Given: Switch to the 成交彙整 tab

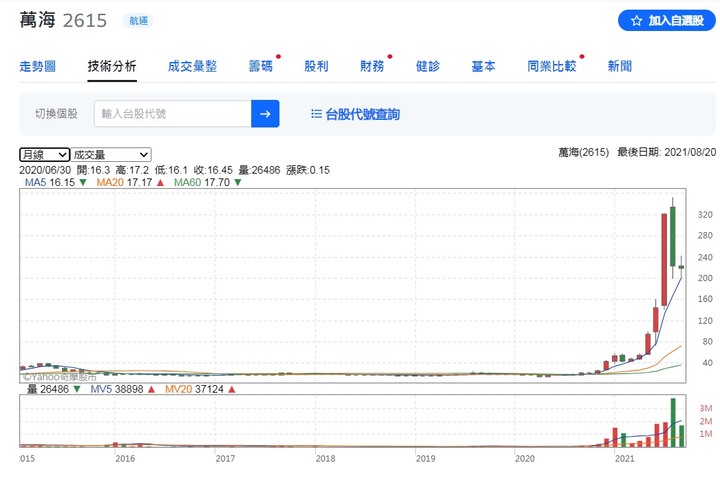Looking at the screenshot, I should [192, 66].
